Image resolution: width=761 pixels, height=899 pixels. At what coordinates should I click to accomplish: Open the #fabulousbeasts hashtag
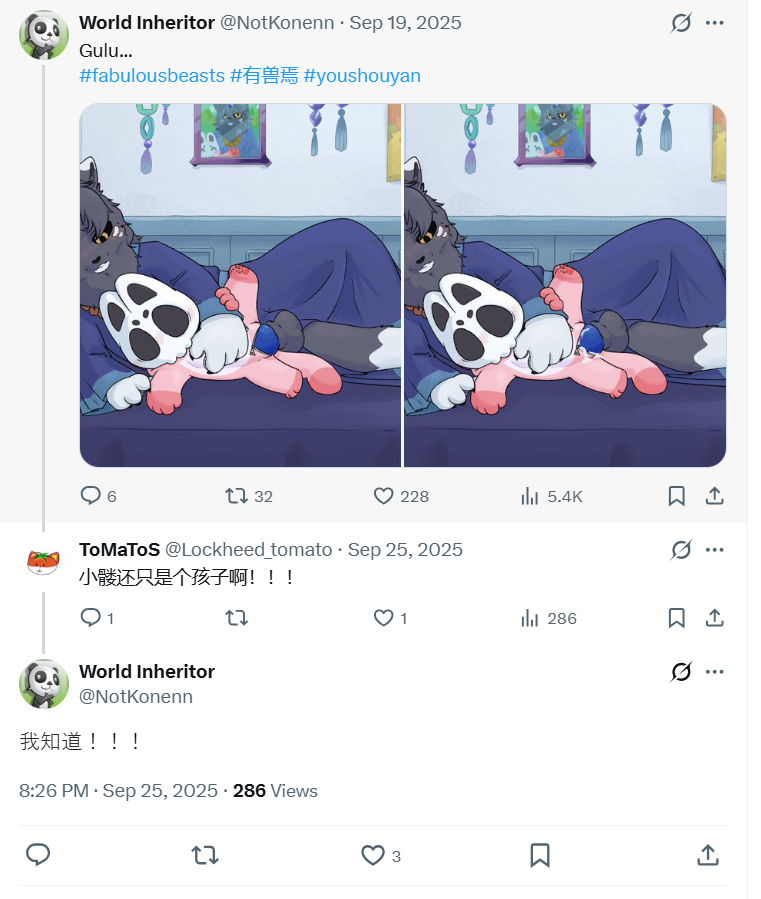pos(152,76)
